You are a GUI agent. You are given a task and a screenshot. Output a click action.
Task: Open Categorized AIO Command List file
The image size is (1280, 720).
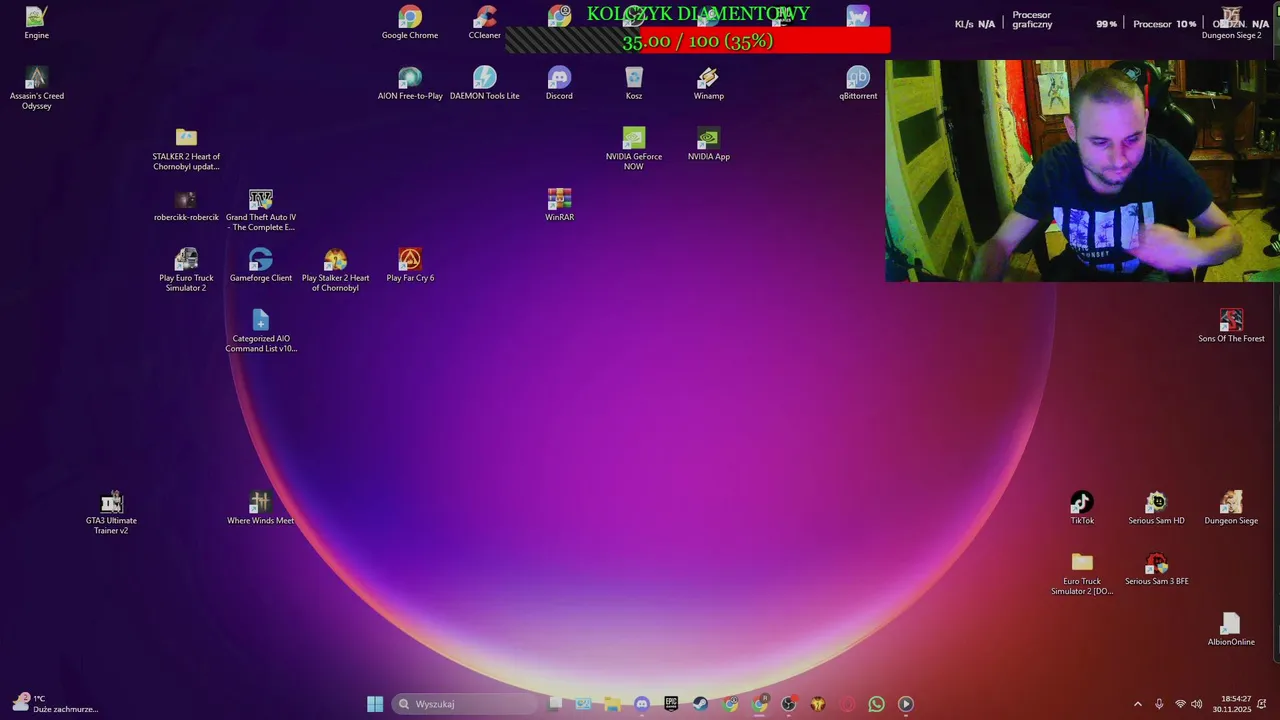(261, 331)
